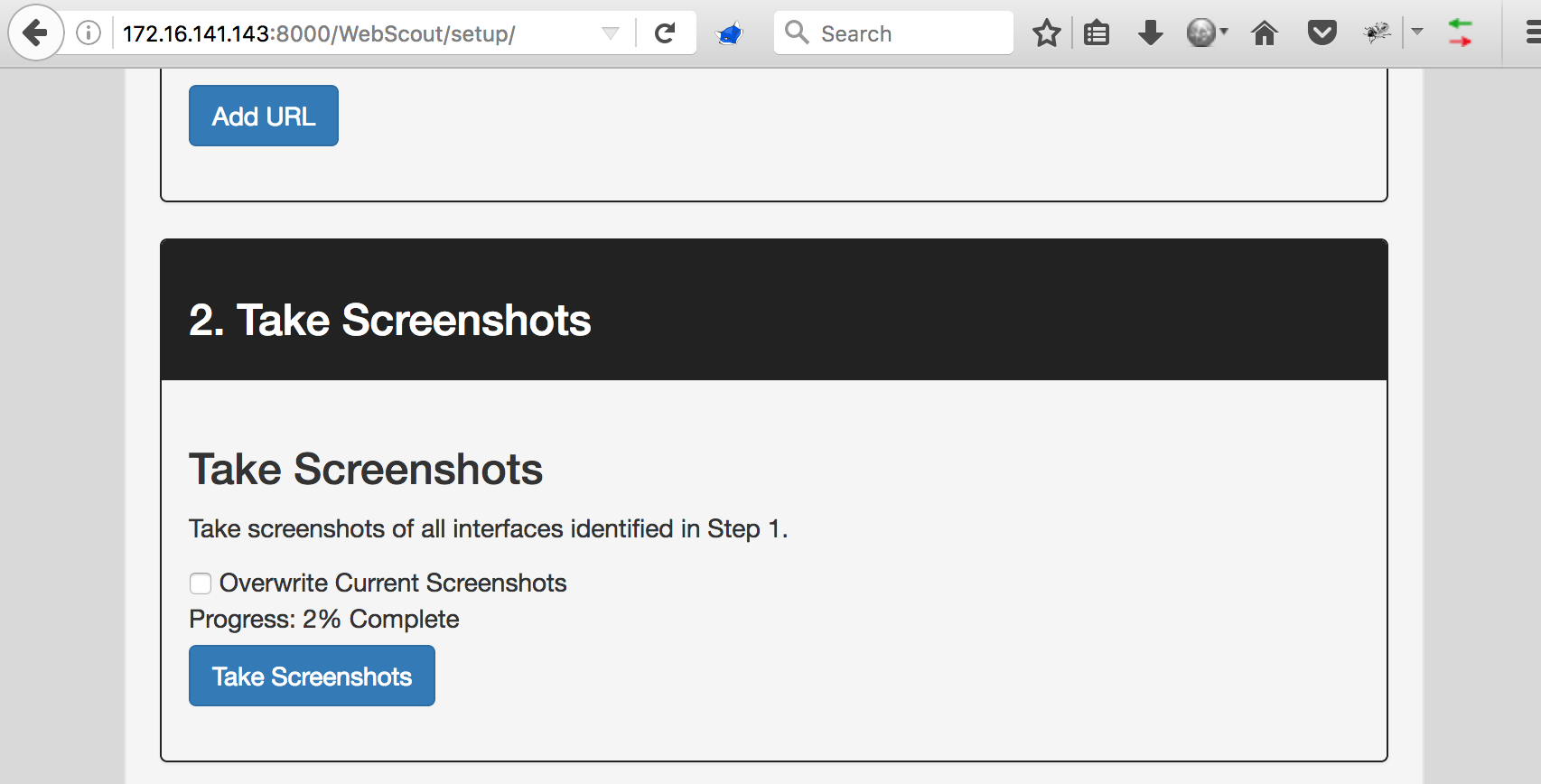Open the downloads arrow icon
1541x784 pixels.
pyautogui.click(x=1150, y=33)
